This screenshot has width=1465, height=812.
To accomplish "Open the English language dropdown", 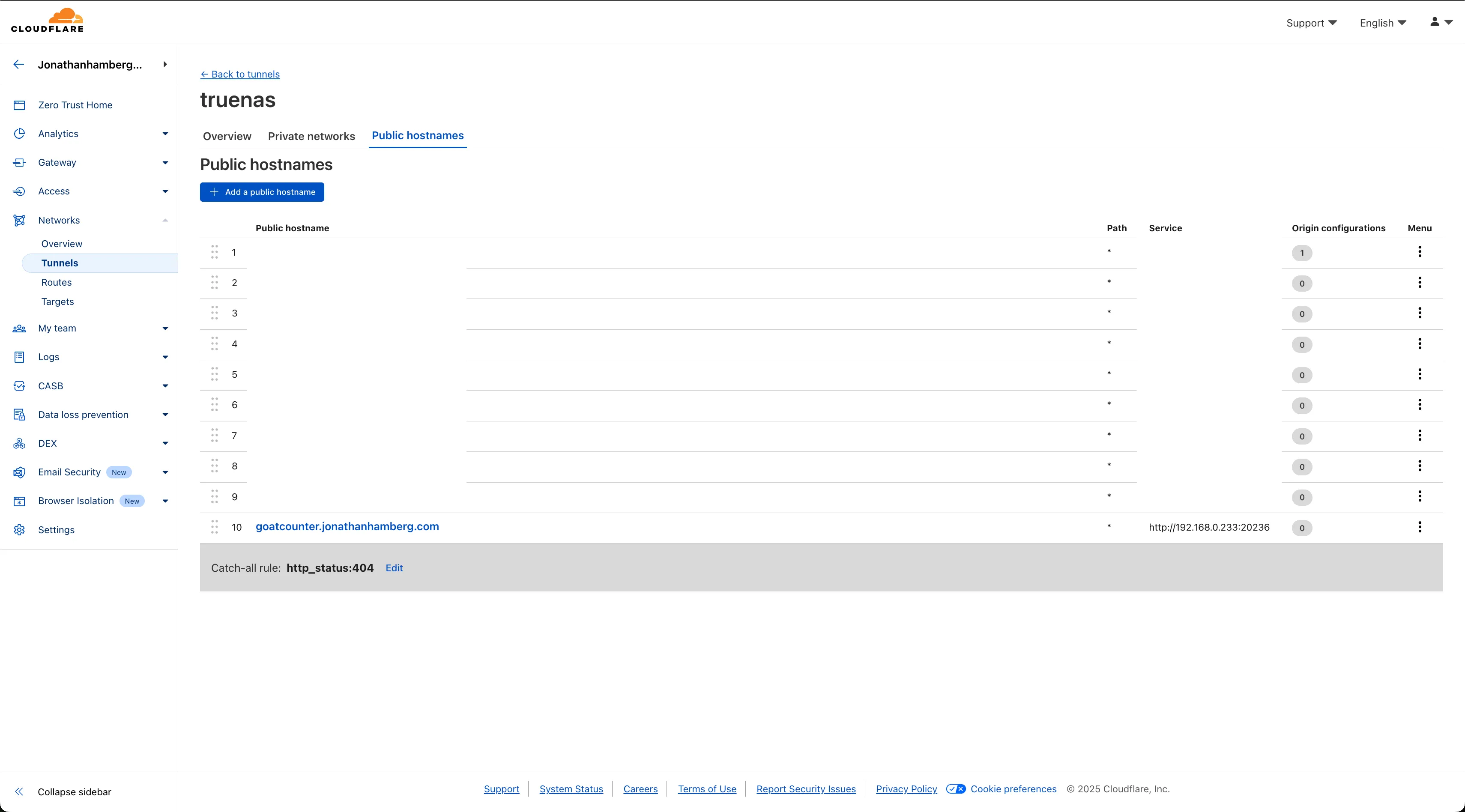I will point(1383,23).
